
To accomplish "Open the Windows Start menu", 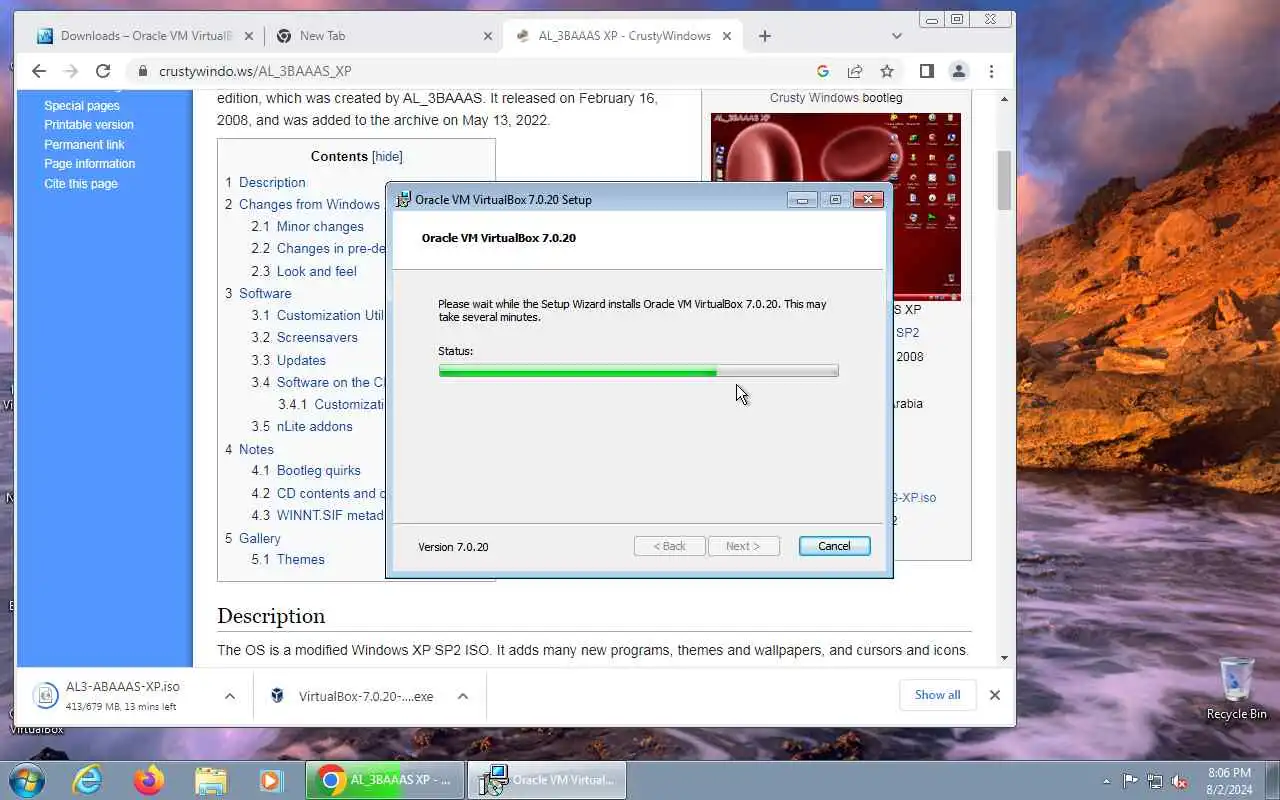I will pos(27,780).
